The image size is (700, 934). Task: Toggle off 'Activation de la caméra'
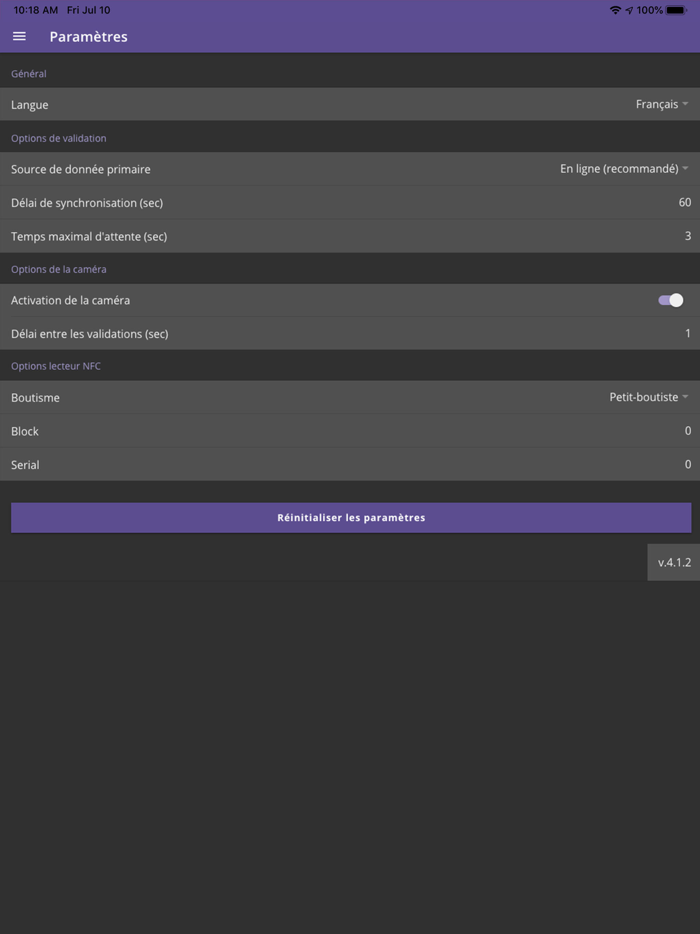pyautogui.click(x=670, y=300)
